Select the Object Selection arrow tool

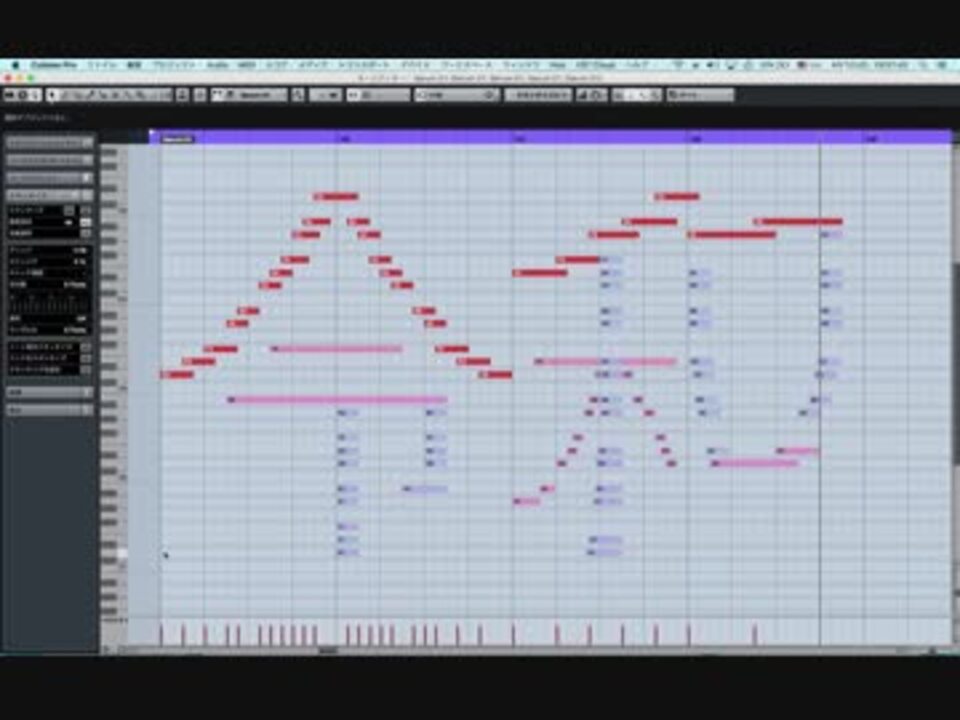click(x=52, y=95)
